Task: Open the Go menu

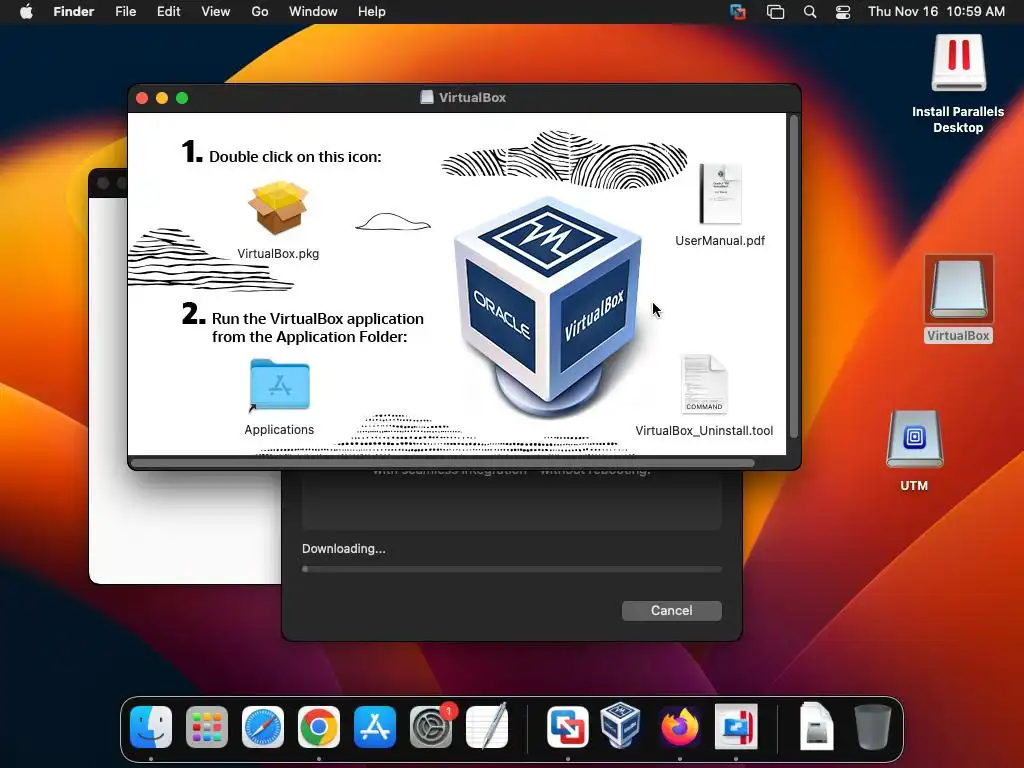Action: click(260, 12)
